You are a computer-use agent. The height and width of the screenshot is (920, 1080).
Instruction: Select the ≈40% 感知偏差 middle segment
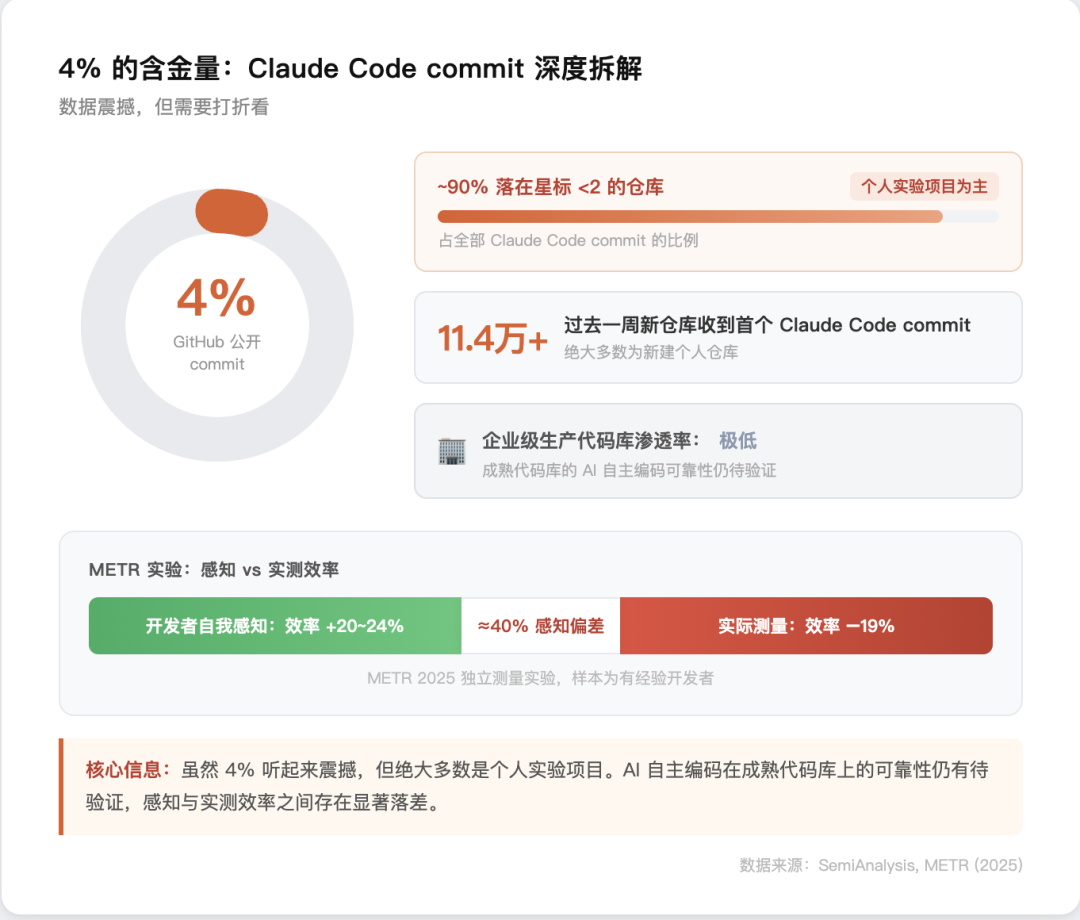541,626
